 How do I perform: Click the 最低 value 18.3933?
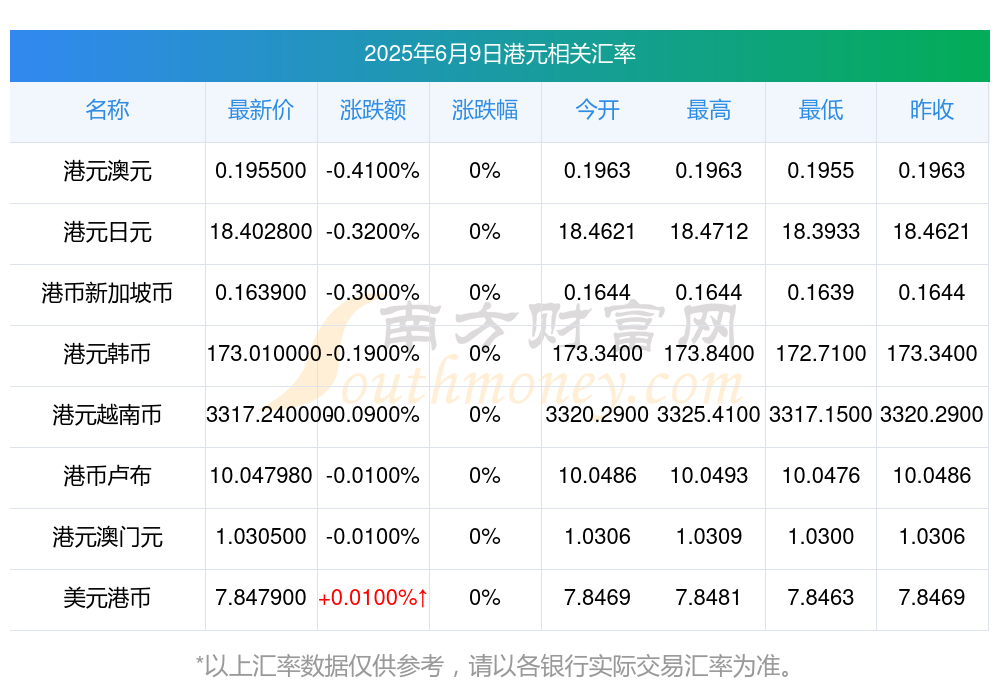821,231
